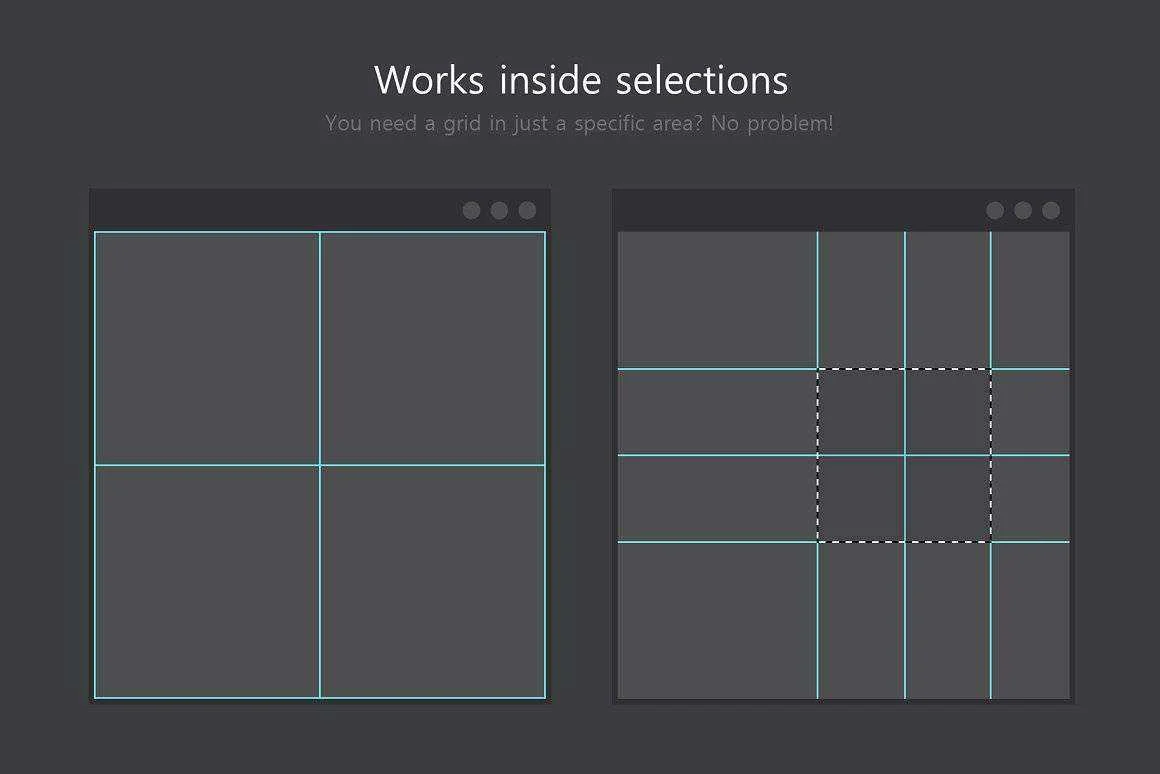Click last title-bar circle in right window
1160x774 pixels.
[1051, 211]
